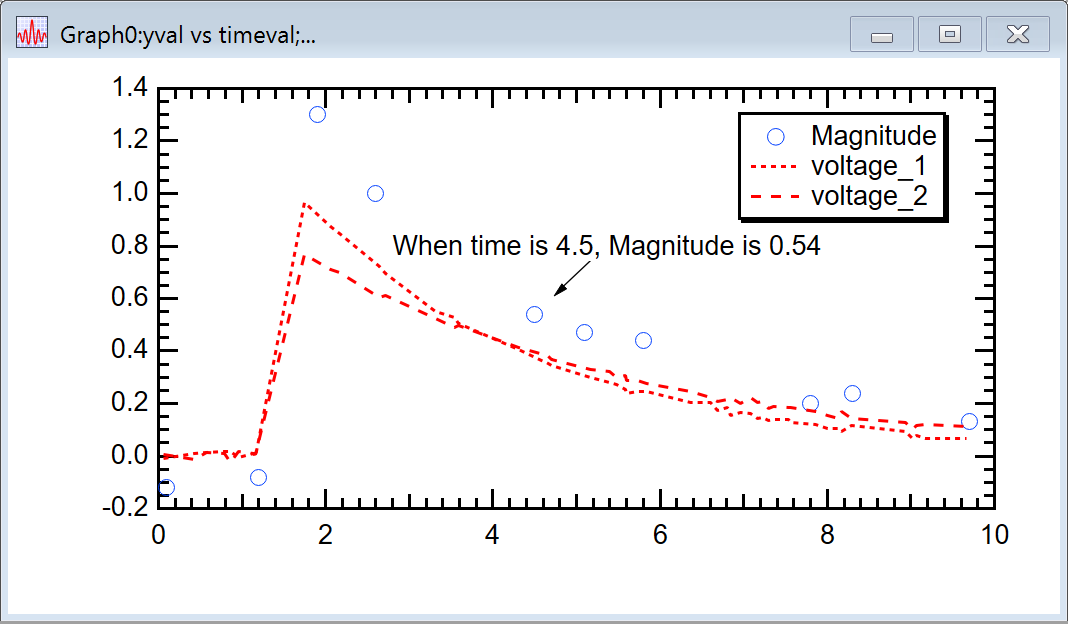The width and height of the screenshot is (1068, 624).
Task: Click the voltage_2 dashed line sample in legend
Action: pos(775,198)
